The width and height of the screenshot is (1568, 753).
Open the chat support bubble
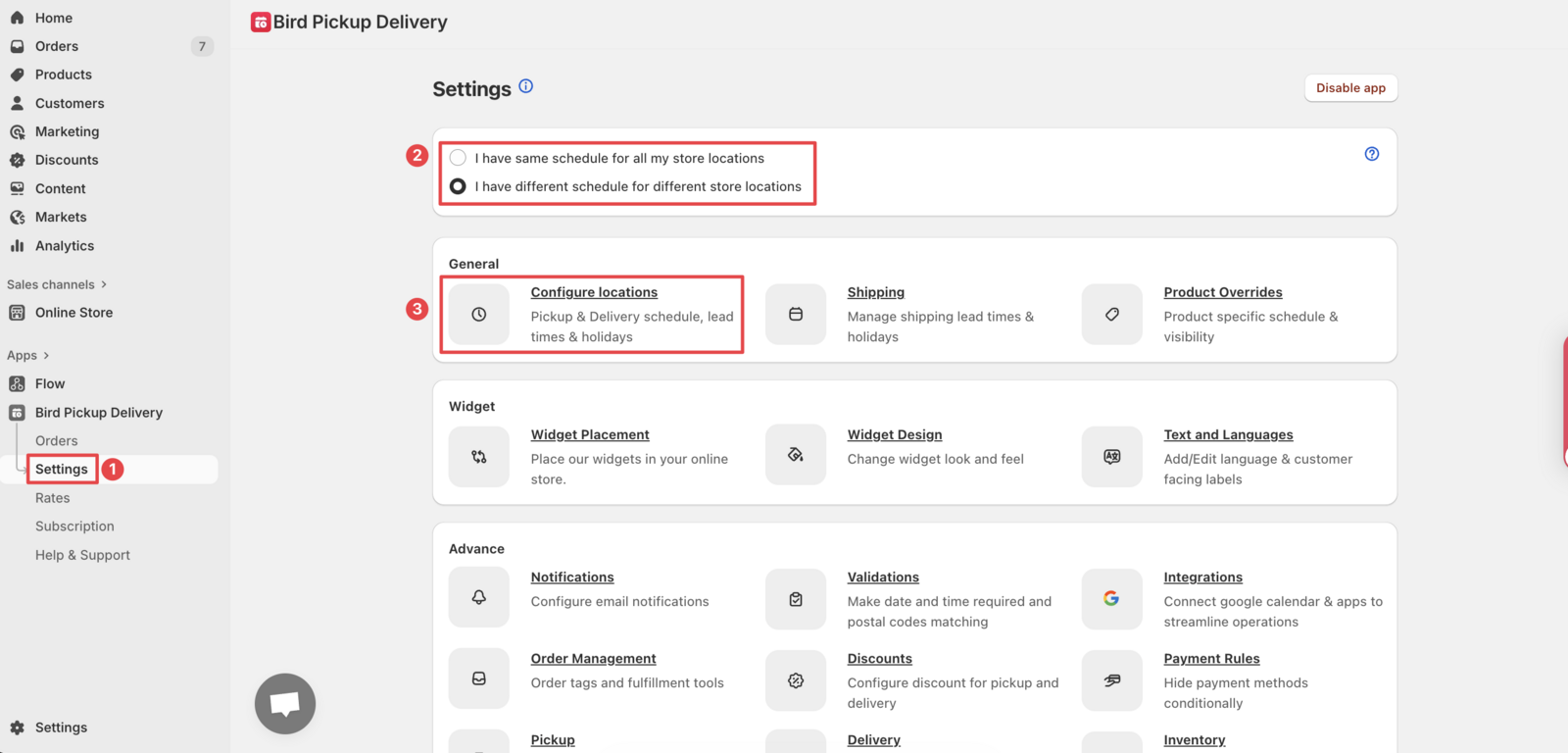285,704
